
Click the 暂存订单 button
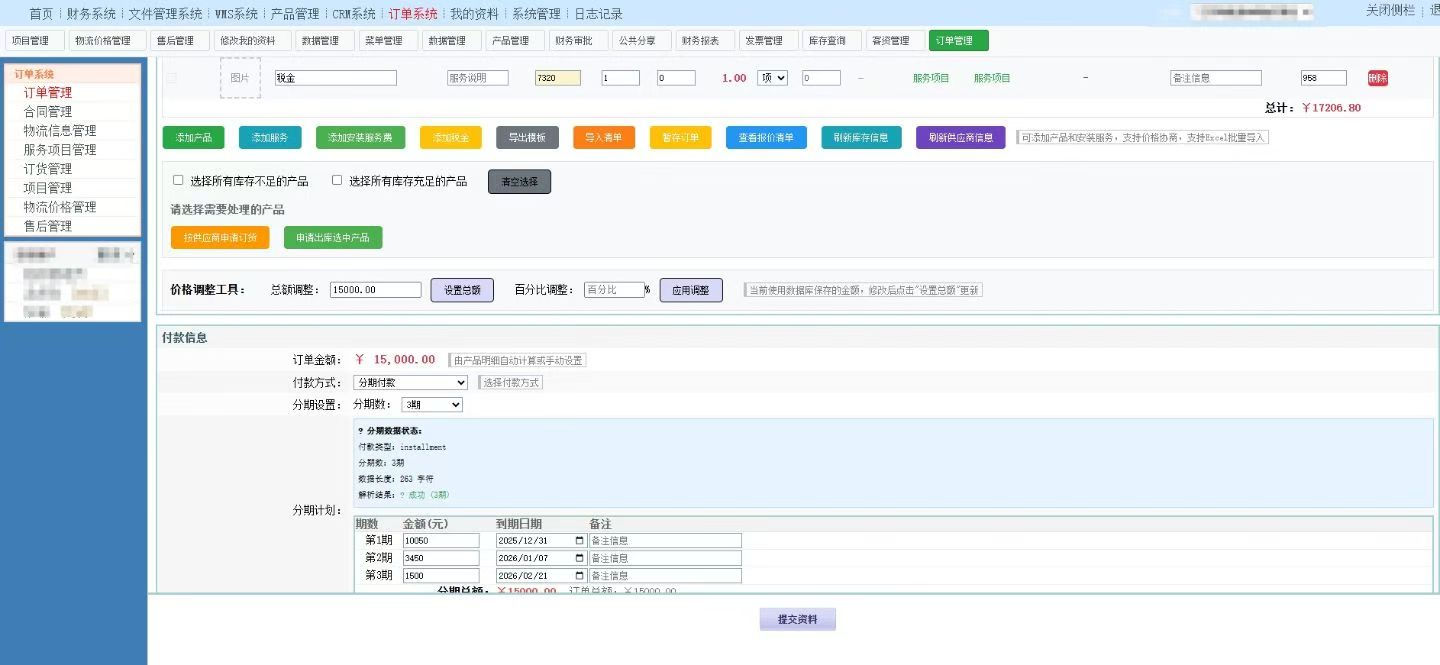tap(680, 138)
